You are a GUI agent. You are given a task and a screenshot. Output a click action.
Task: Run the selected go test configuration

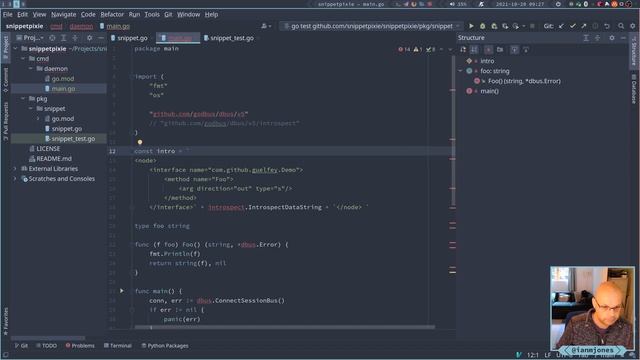(471, 26)
